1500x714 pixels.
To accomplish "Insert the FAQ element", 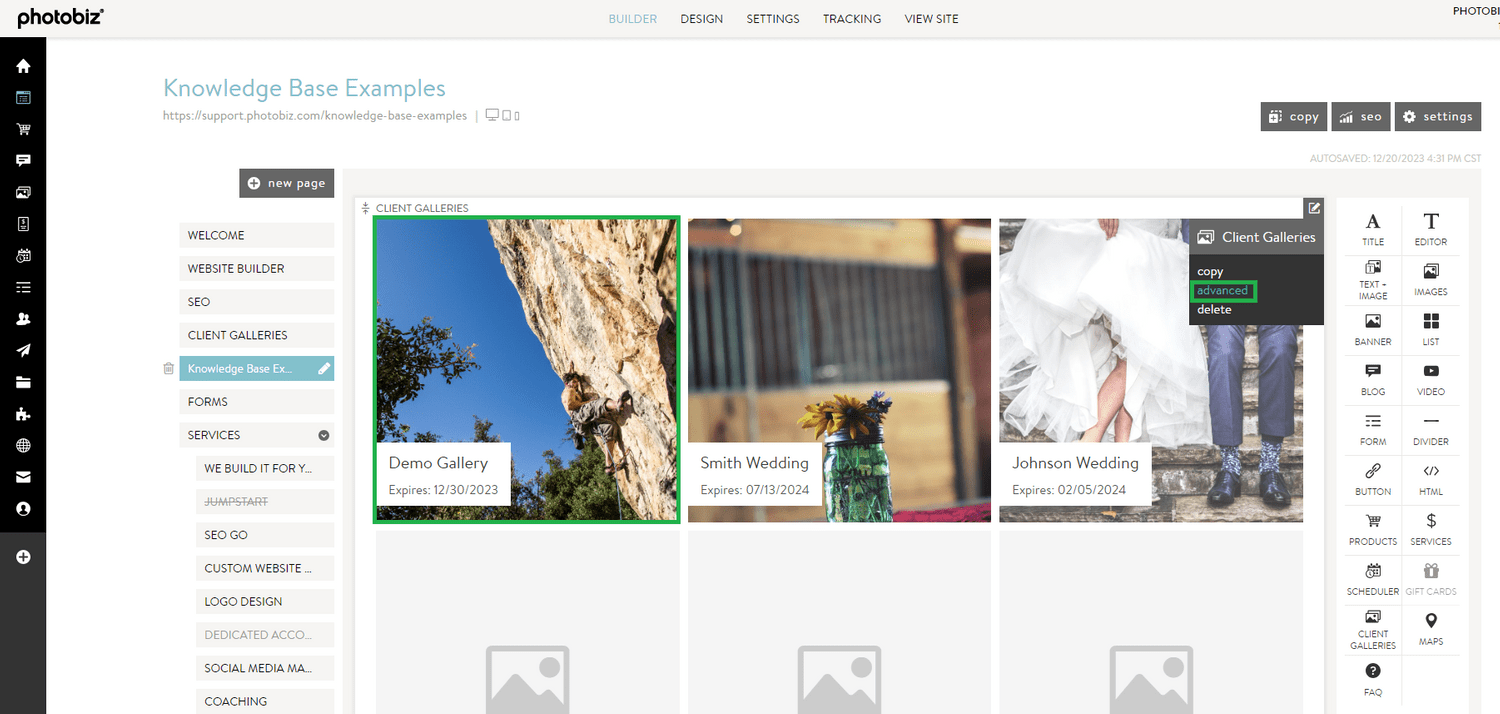I will pyautogui.click(x=1371, y=680).
